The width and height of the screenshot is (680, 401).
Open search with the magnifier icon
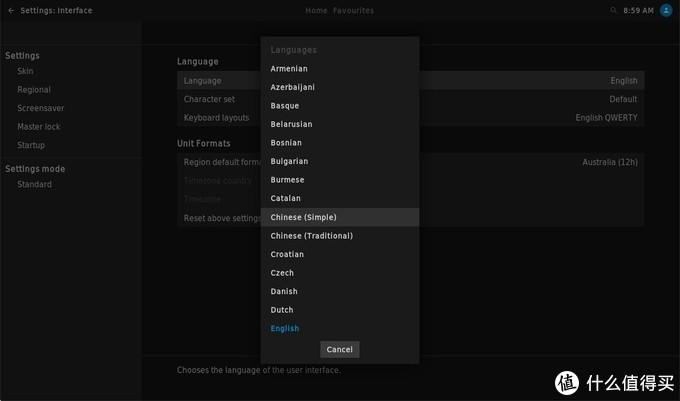pos(613,11)
